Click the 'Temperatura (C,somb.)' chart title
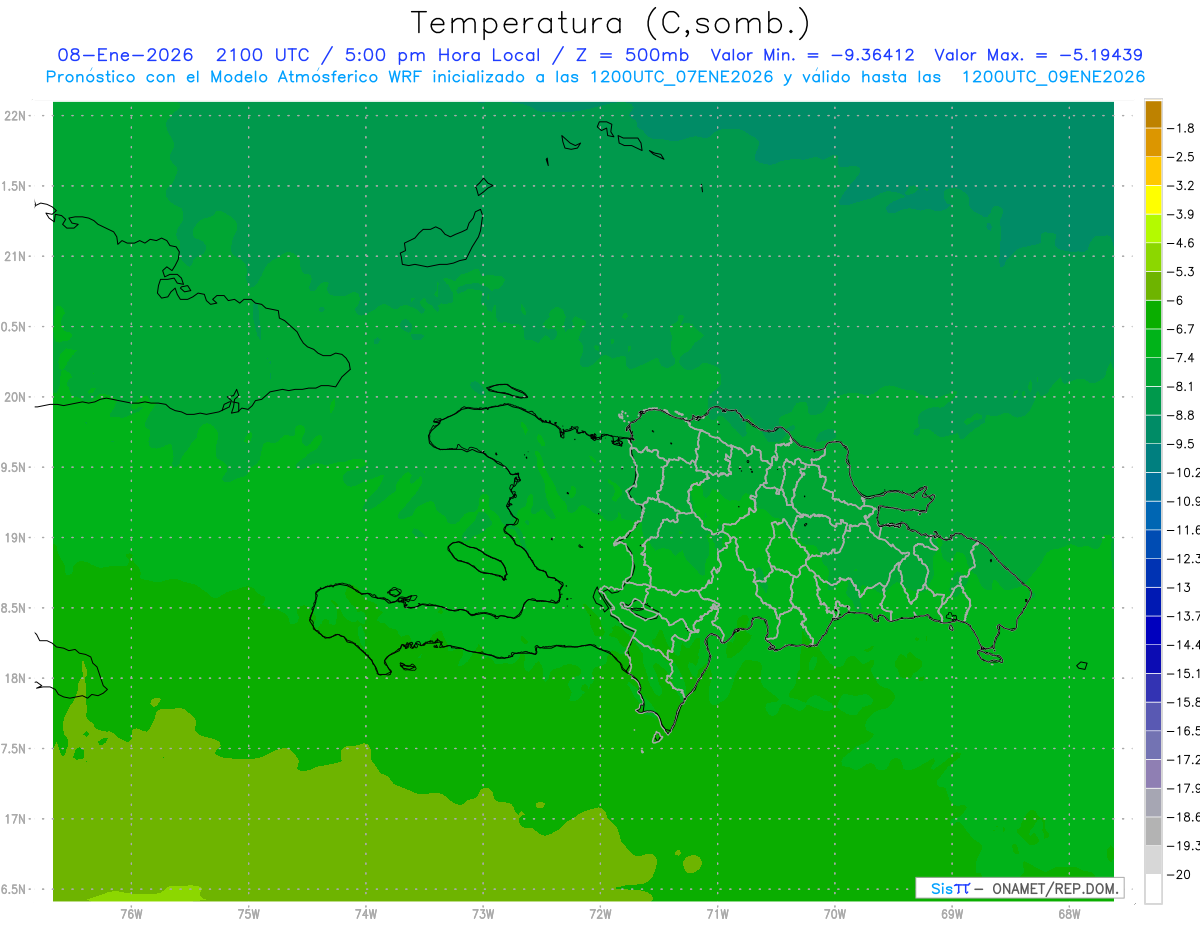Image resolution: width=1200 pixels, height=927 pixels. point(611,23)
